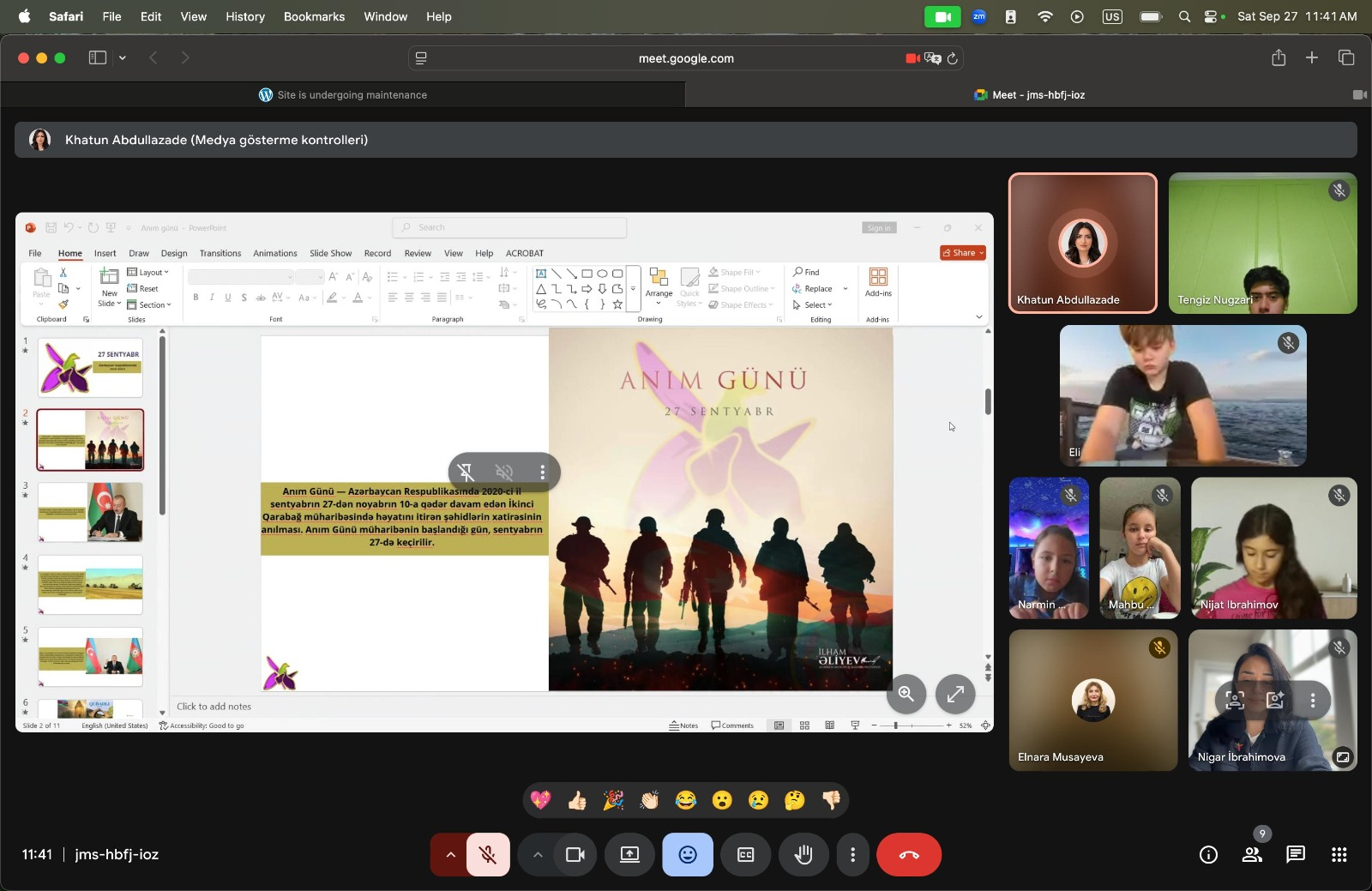Open the Meet chat panel
This screenshot has height=891, width=1372.
[1295, 854]
